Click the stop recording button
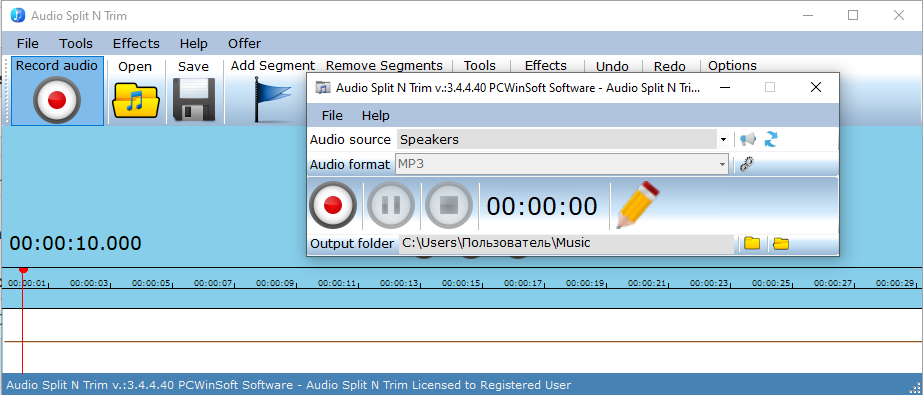This screenshot has height=395, width=923. (449, 205)
